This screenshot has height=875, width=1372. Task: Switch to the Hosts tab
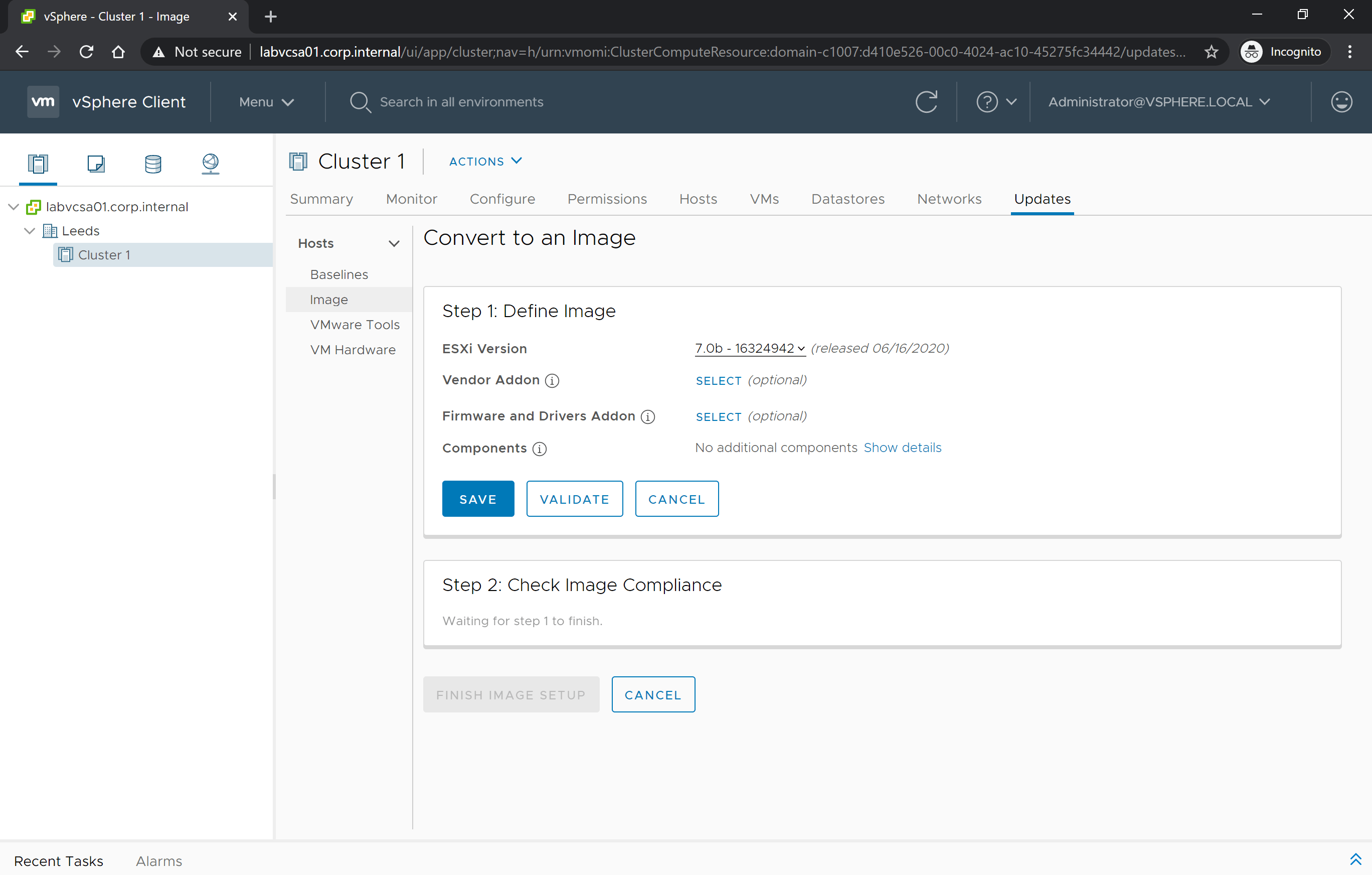click(x=698, y=199)
